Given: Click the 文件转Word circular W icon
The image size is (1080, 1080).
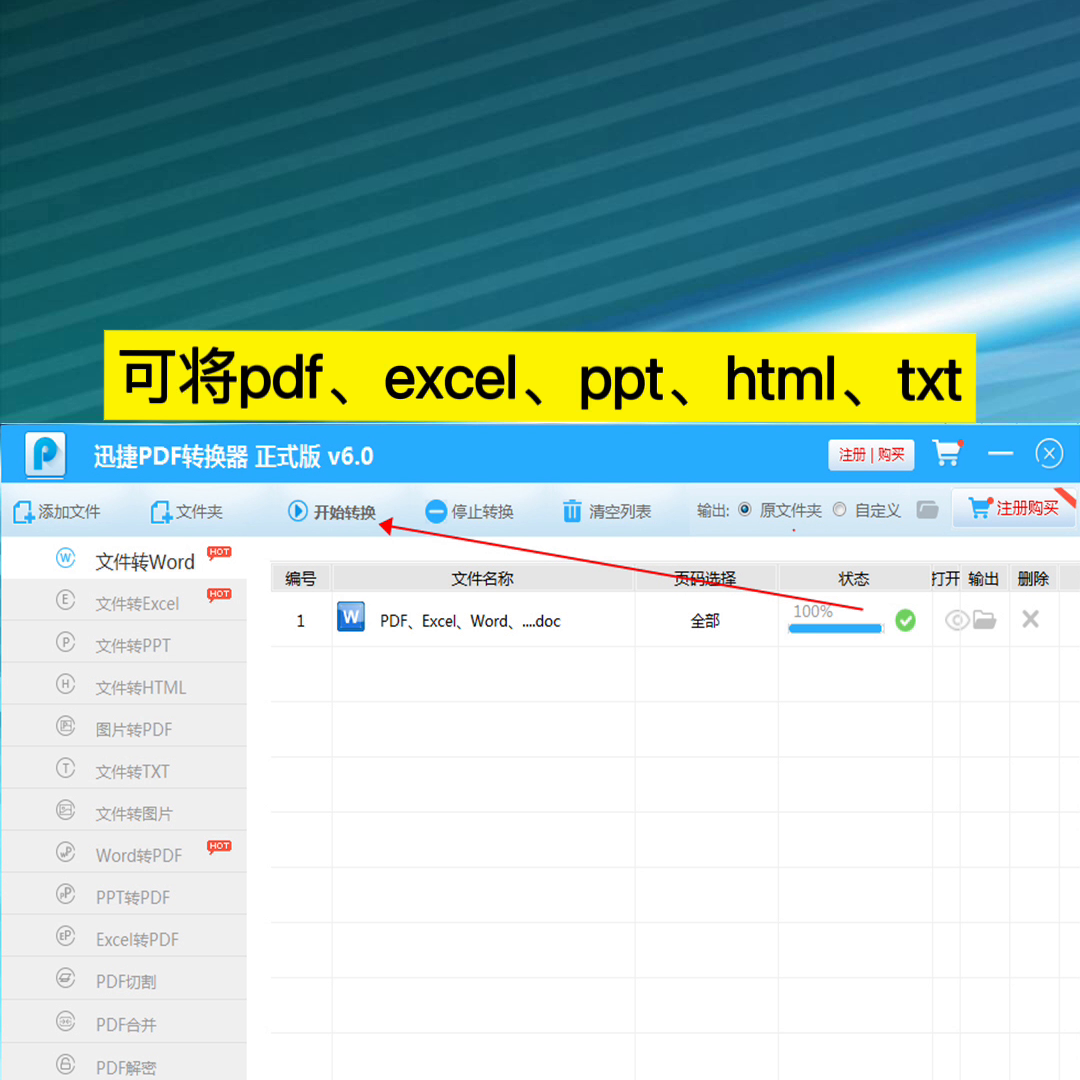Looking at the screenshot, I should tap(65, 557).
